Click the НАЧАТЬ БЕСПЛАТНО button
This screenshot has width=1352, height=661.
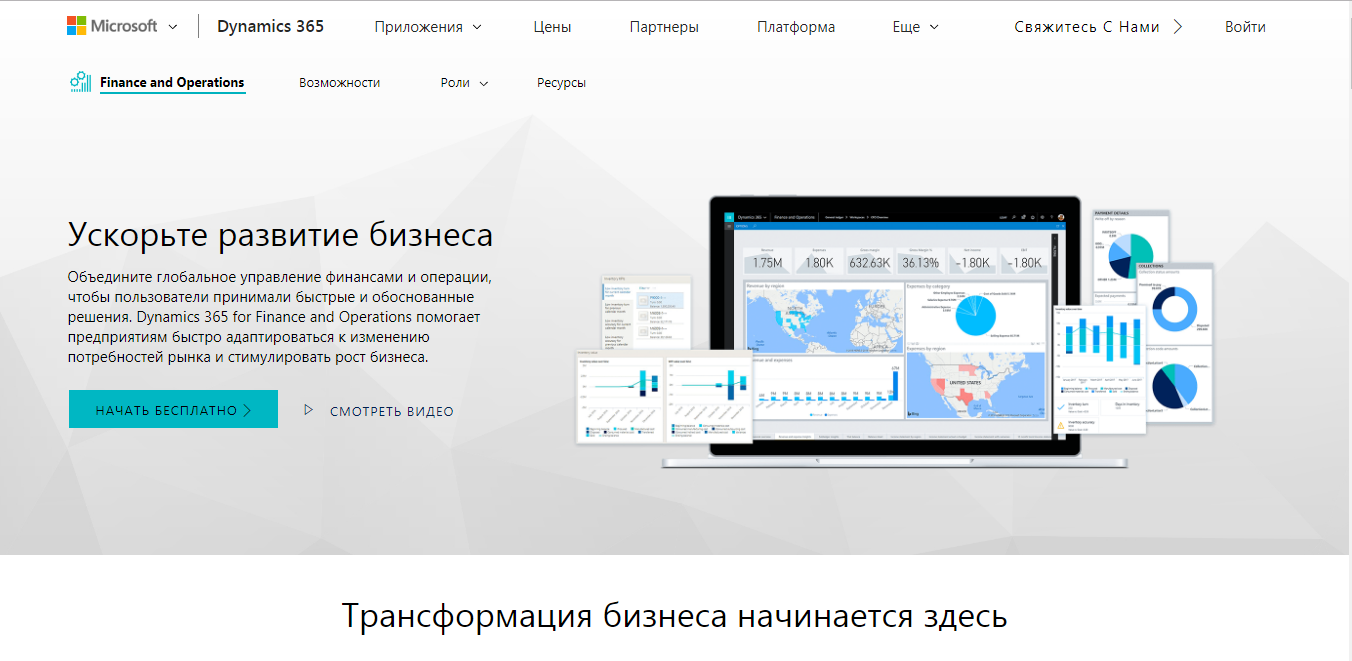click(172, 409)
